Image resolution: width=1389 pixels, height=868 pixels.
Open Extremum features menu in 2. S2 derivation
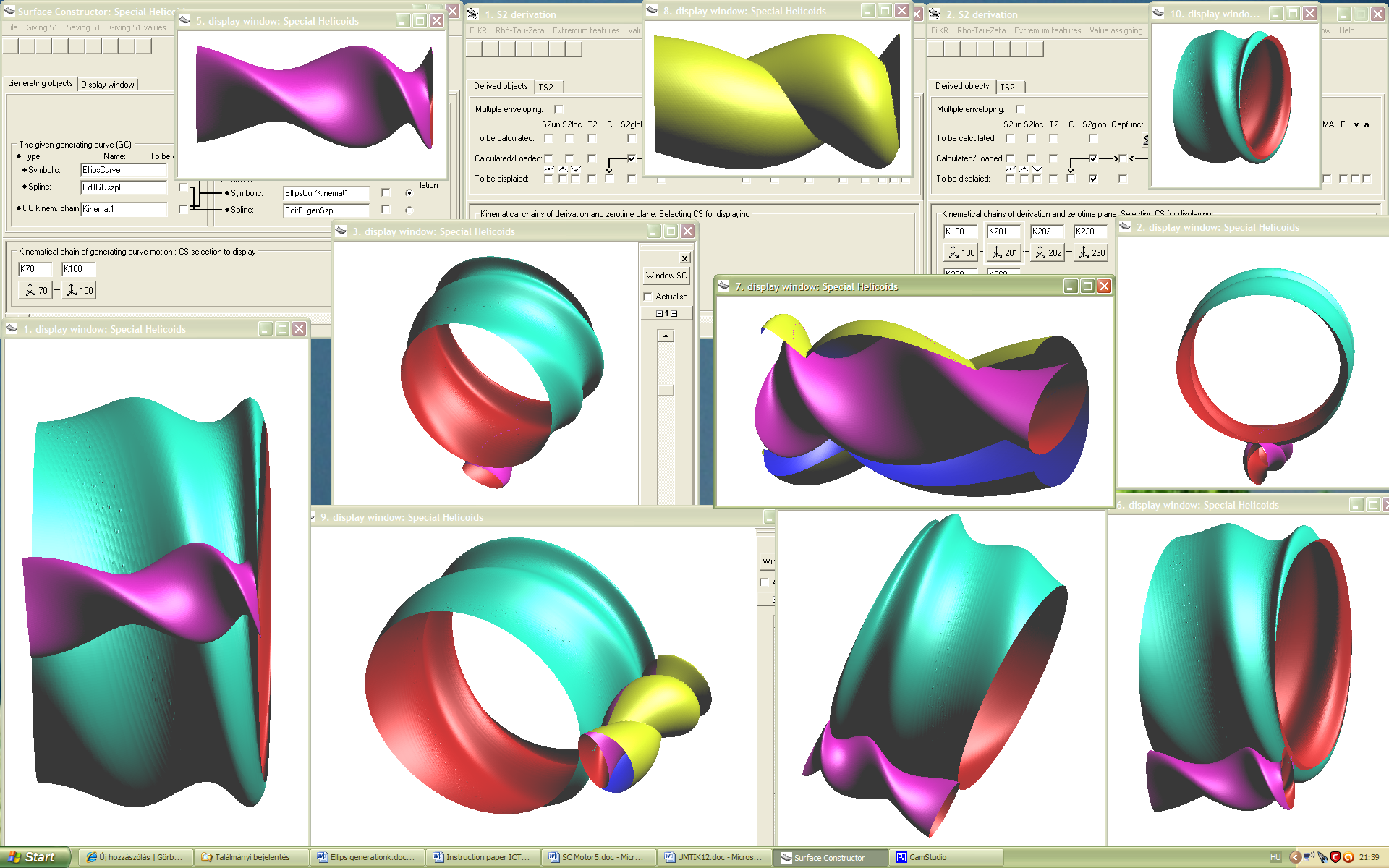tap(1047, 30)
